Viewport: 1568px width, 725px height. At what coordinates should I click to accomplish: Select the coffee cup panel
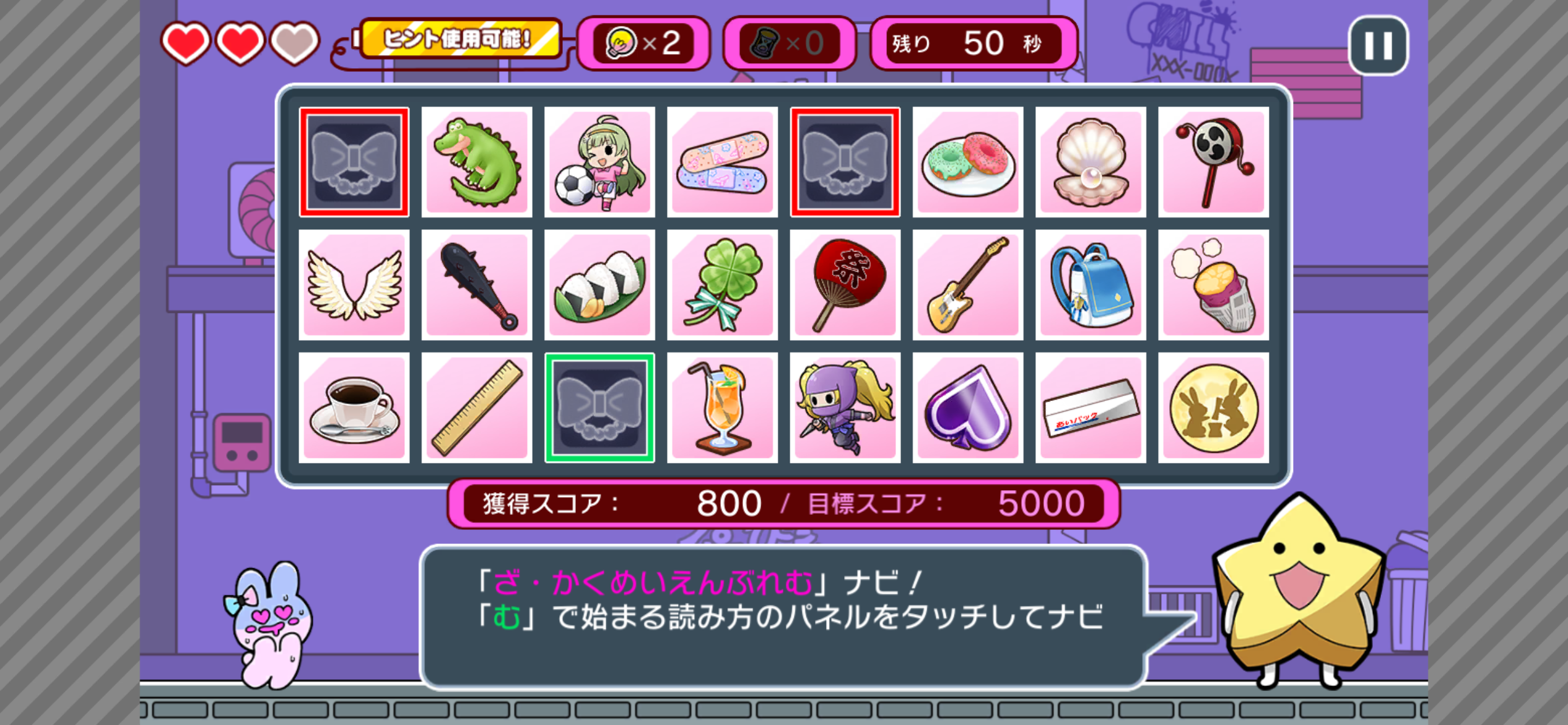coord(354,408)
